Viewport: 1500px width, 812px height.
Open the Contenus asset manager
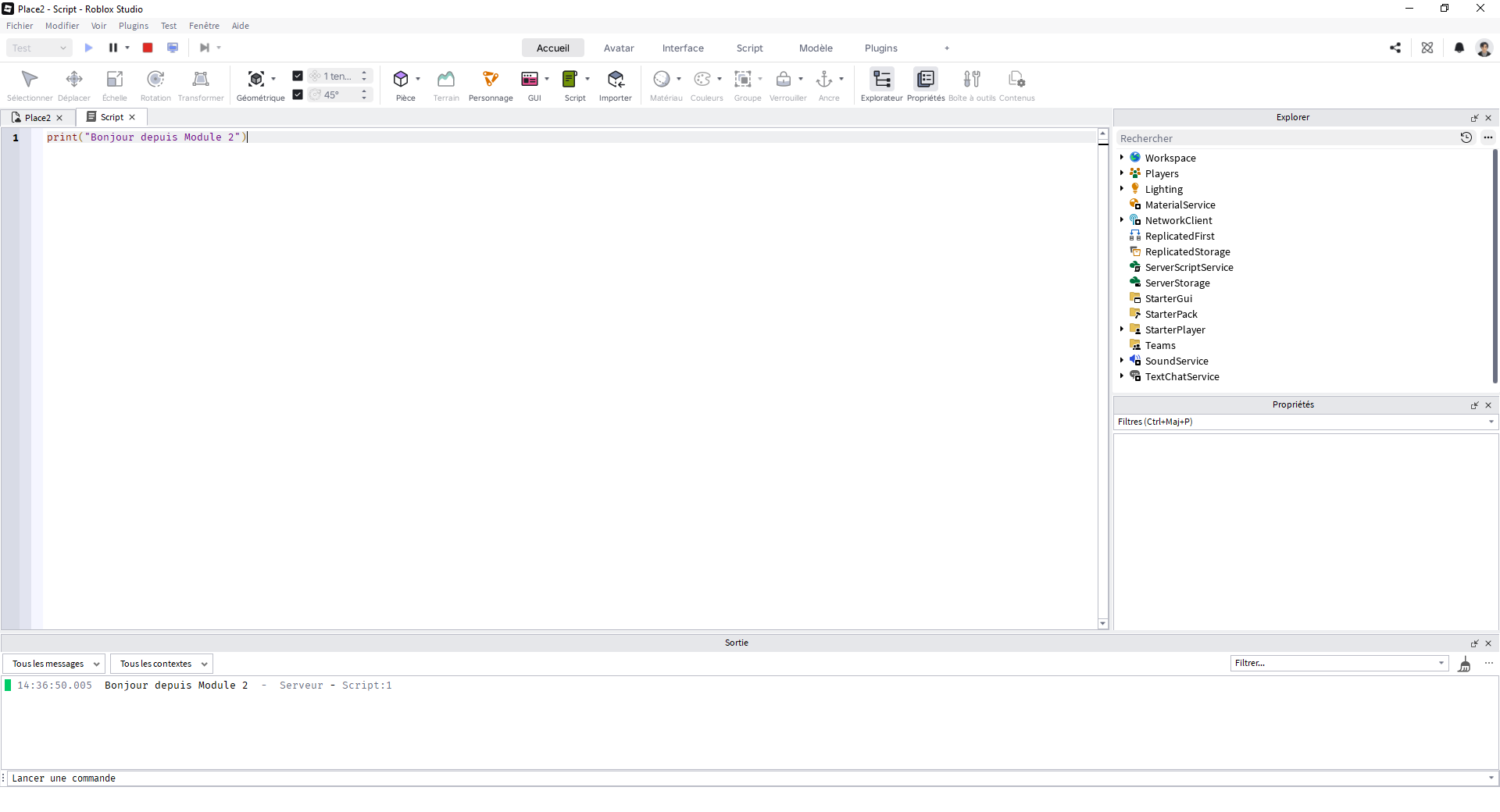pos(1016,84)
